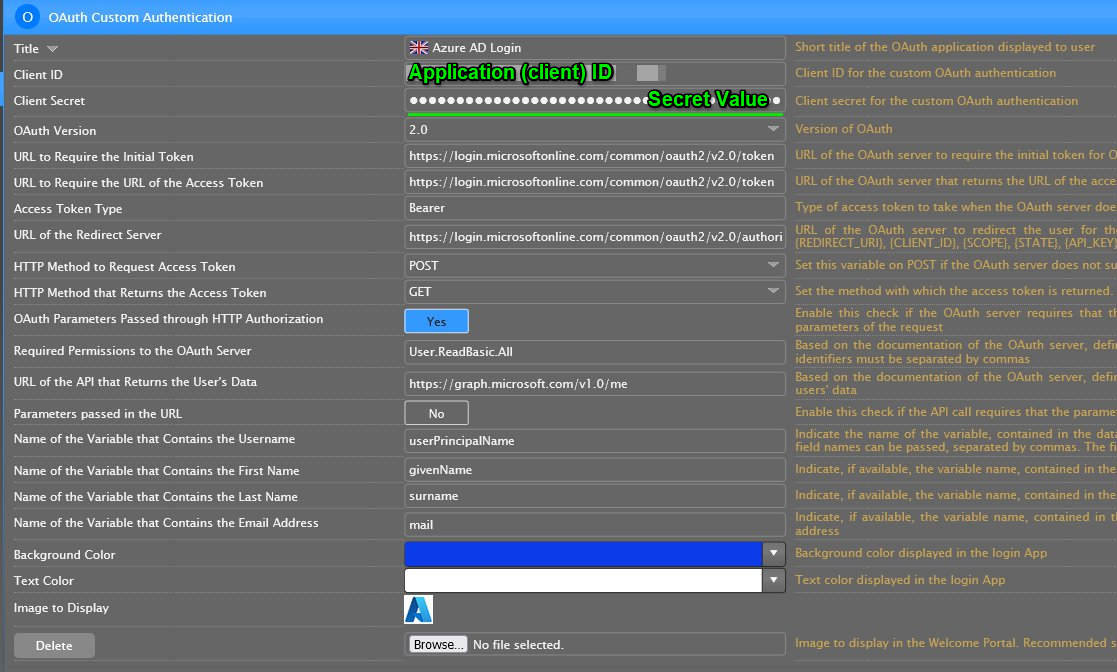
Task: Click 'Client secret for the custom OAuth authentication' text
Action: [x=936, y=101]
